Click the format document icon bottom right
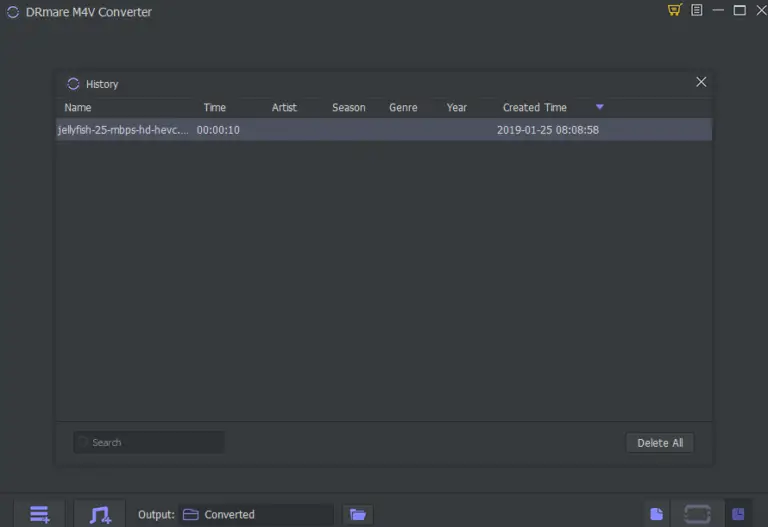Screen dimensions: 768x527 point(656,514)
